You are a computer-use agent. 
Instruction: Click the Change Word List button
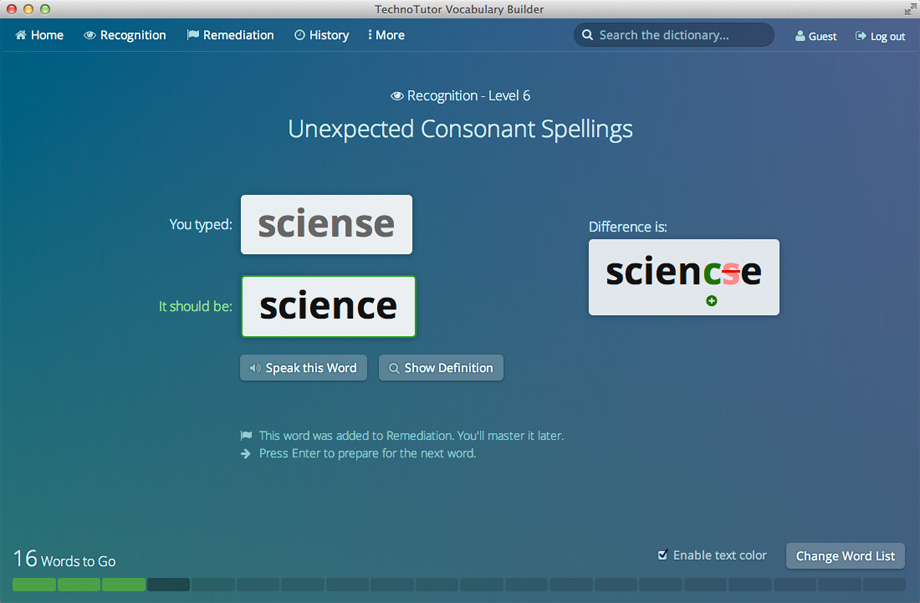[x=845, y=556]
